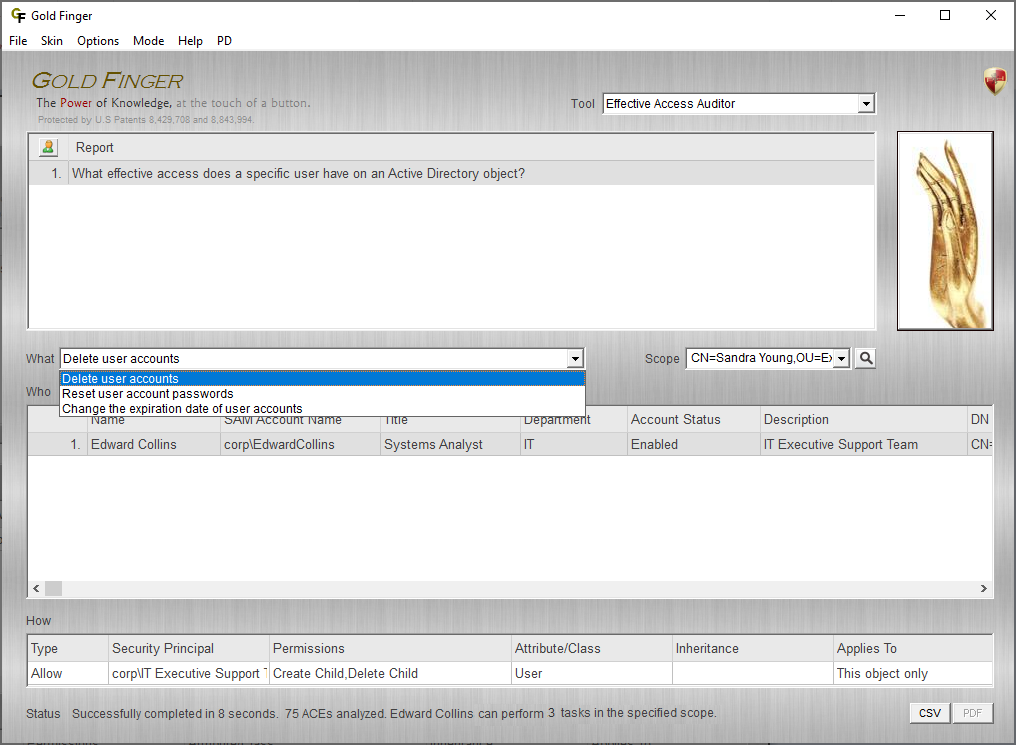Click 'This object only' cell
Screen dimensions: 1016x745
tap(913, 673)
